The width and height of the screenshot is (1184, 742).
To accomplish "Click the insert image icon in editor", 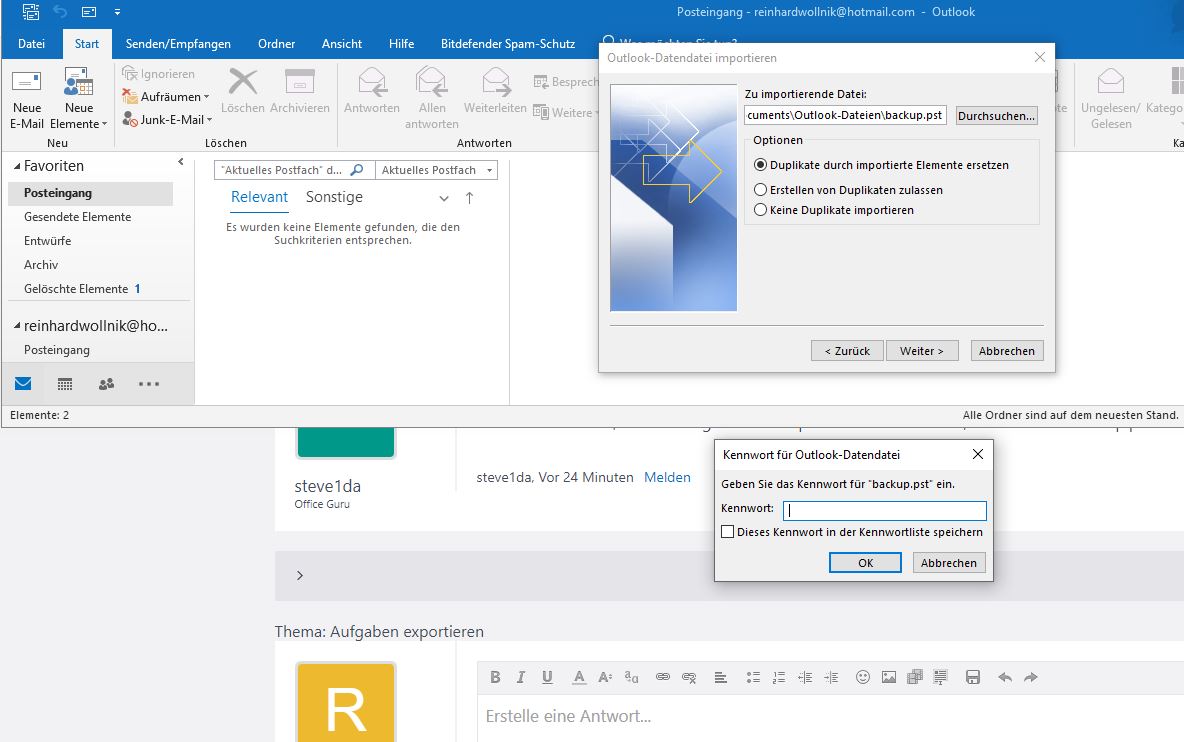I will pyautogui.click(x=889, y=677).
